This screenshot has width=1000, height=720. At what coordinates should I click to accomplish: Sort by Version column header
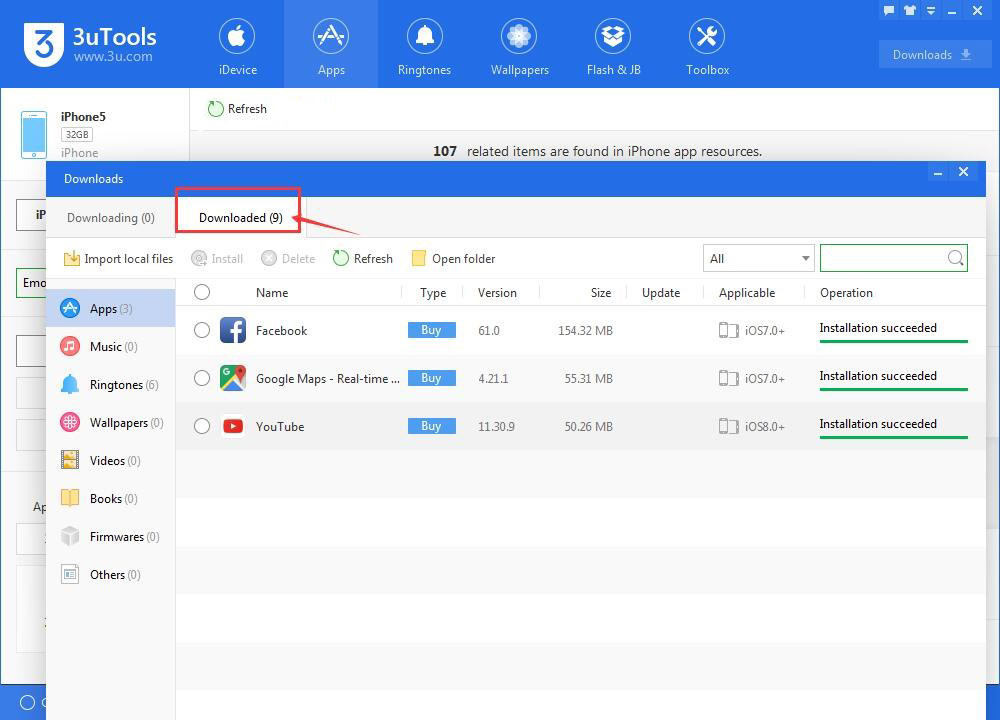[x=497, y=293]
